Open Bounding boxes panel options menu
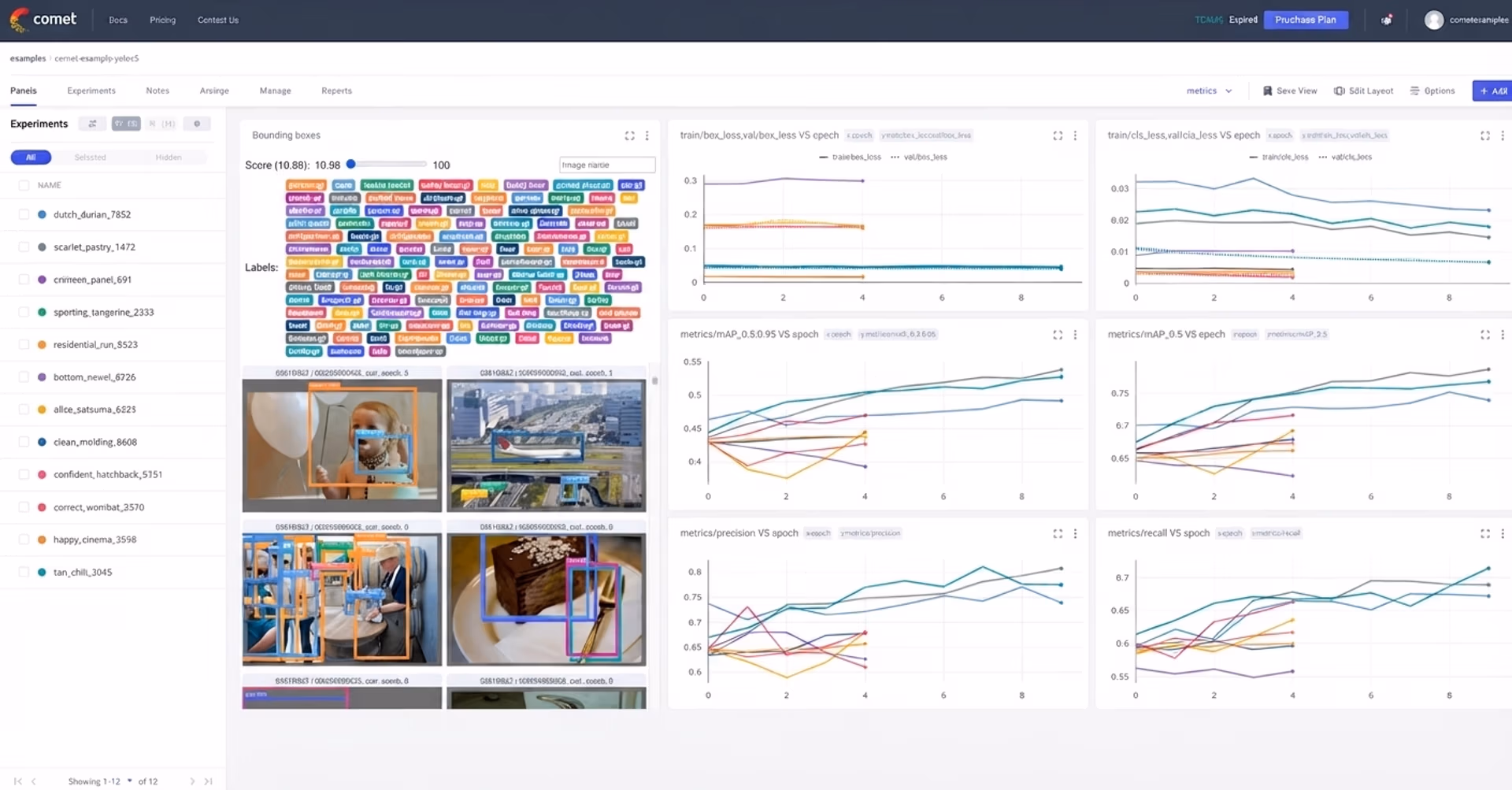1512x790 pixels. pyautogui.click(x=647, y=135)
